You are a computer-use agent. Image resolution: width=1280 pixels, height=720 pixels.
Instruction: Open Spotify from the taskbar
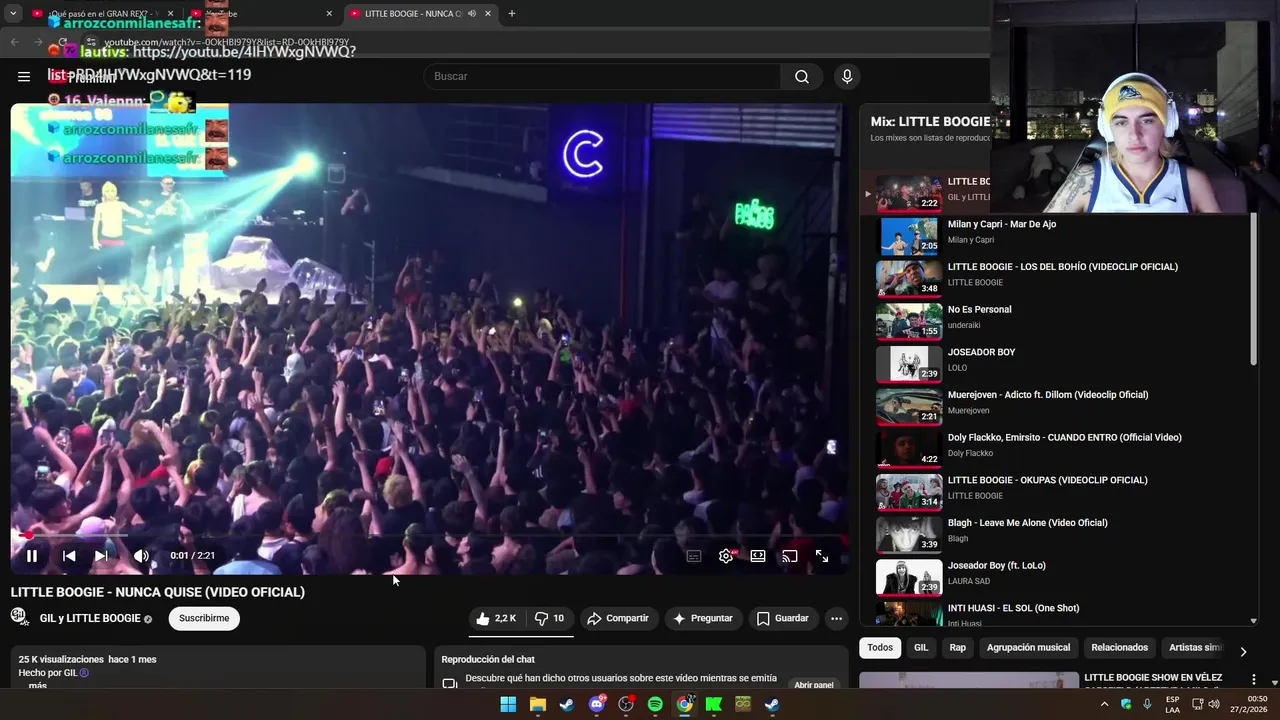click(655, 705)
